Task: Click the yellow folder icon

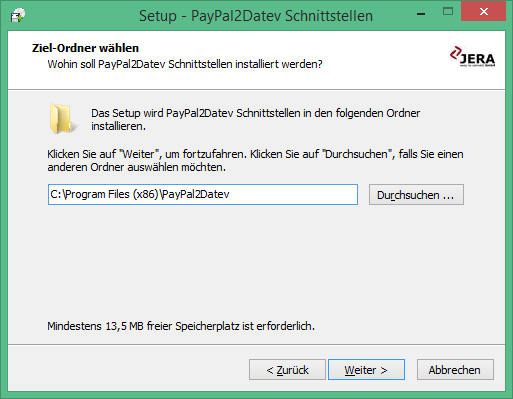Action: [x=62, y=119]
